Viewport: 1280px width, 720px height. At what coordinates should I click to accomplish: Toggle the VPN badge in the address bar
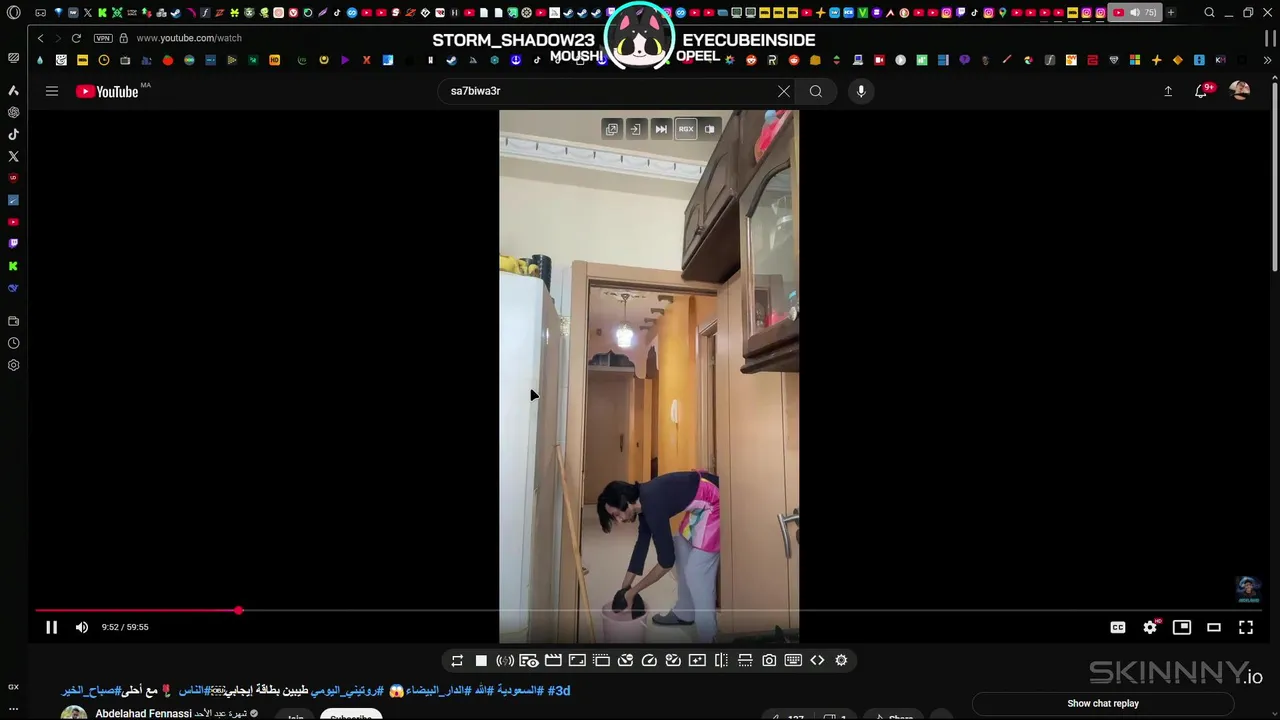point(103,38)
